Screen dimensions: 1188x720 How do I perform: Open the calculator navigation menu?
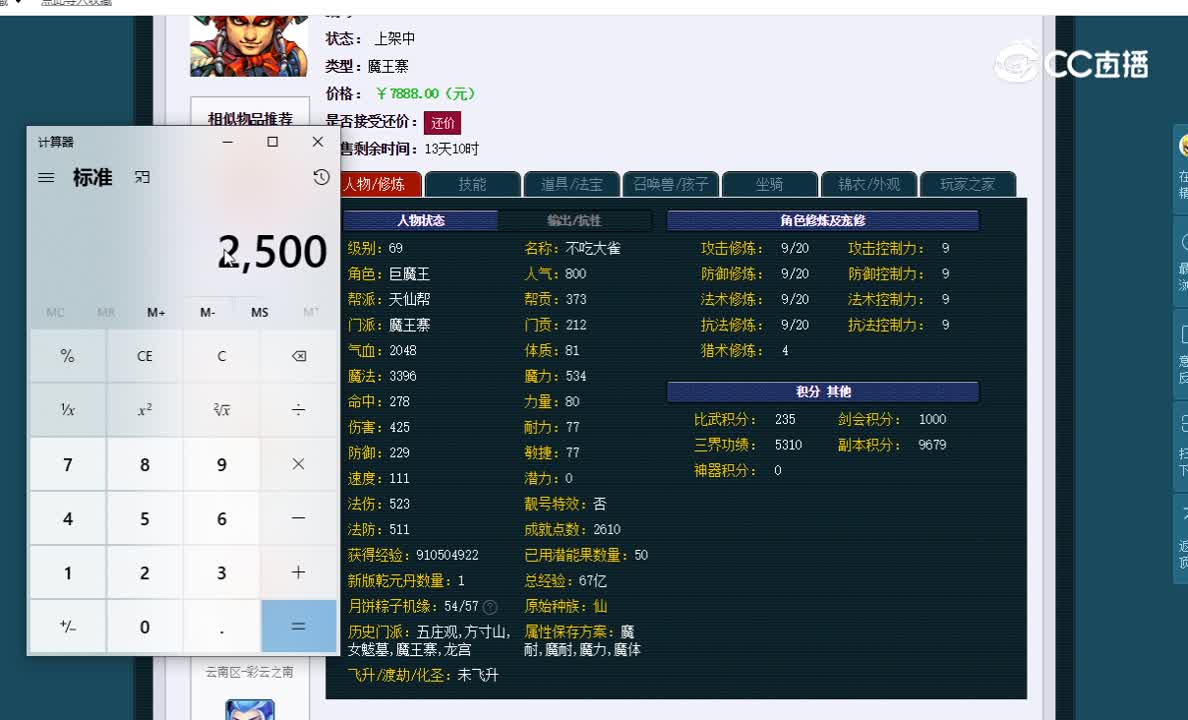pos(46,176)
